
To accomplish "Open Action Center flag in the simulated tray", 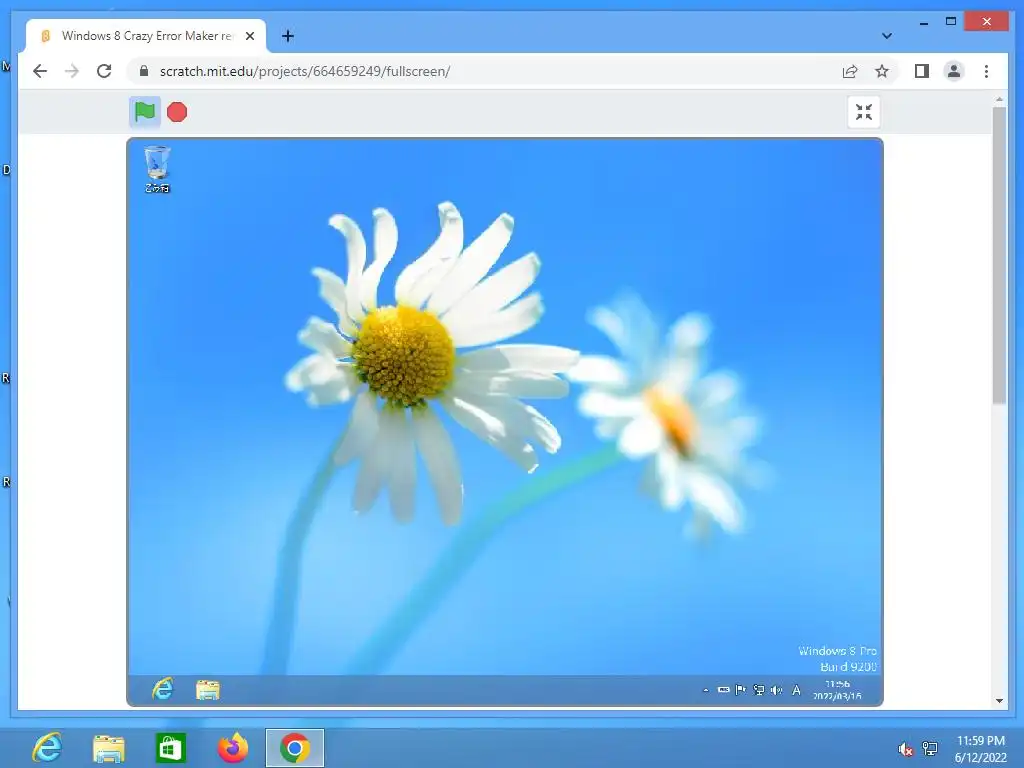I will point(740,690).
